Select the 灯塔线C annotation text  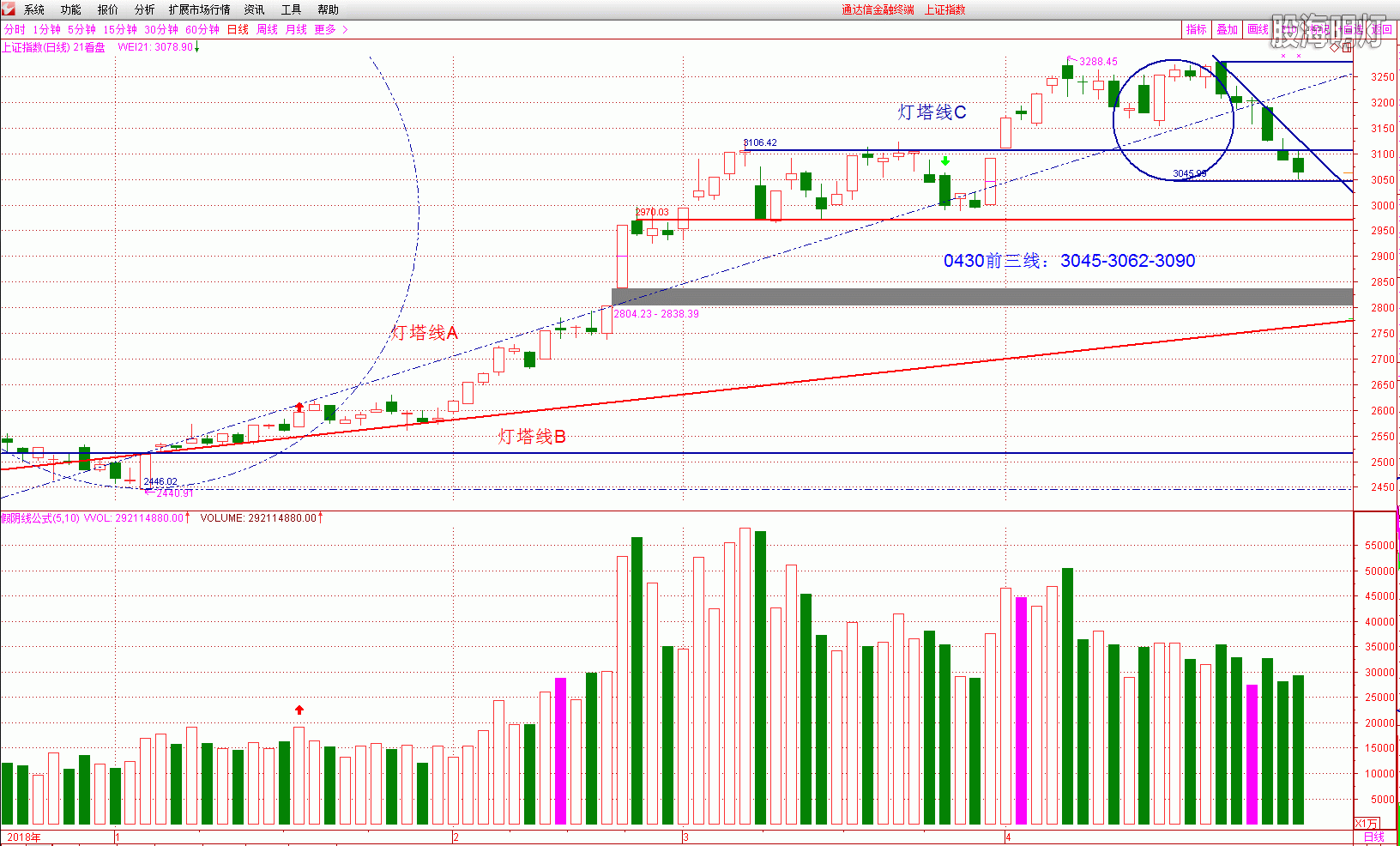click(x=932, y=112)
